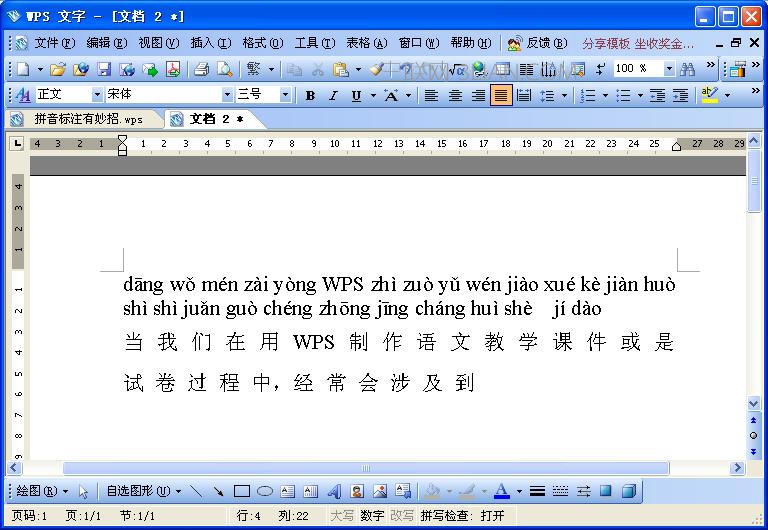The image size is (768, 530).
Task: Open the 编辑 Edit menu
Action: [x=106, y=43]
